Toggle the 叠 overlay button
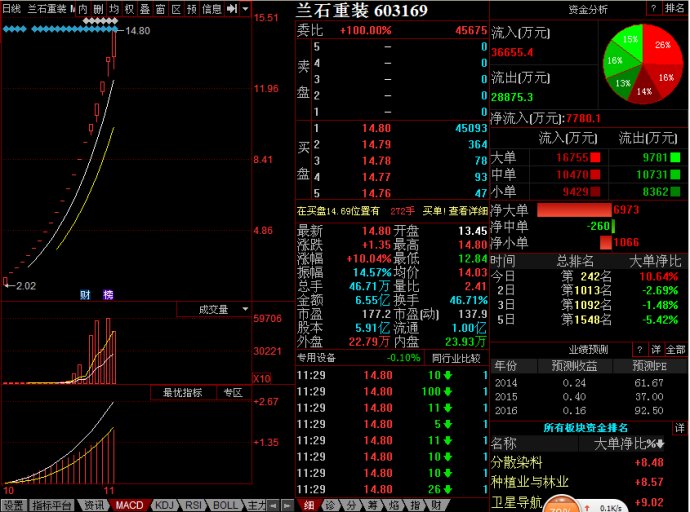This screenshot has width=690, height=512. click(145, 9)
